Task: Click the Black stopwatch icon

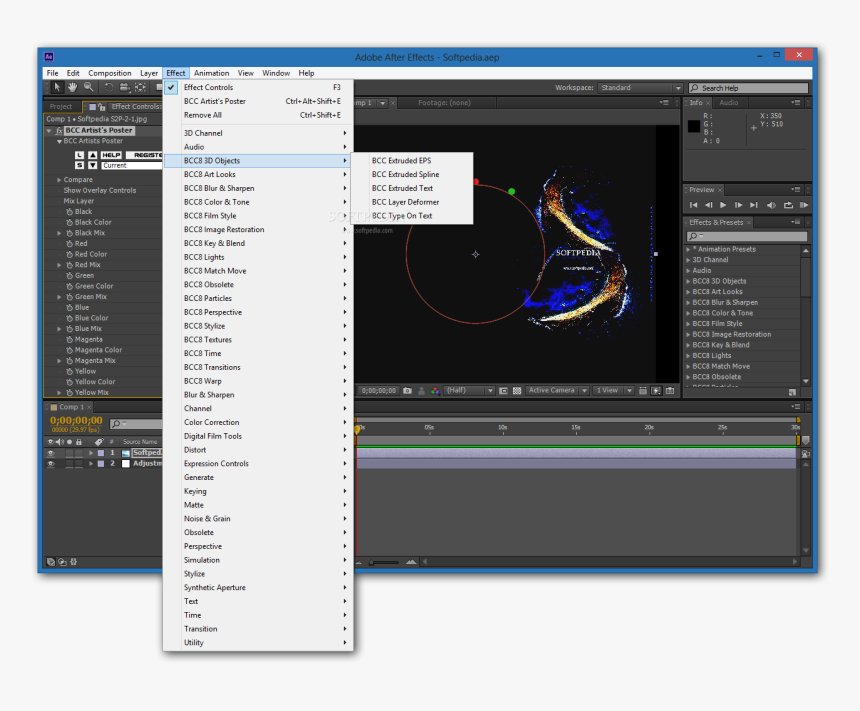Action: [70, 212]
